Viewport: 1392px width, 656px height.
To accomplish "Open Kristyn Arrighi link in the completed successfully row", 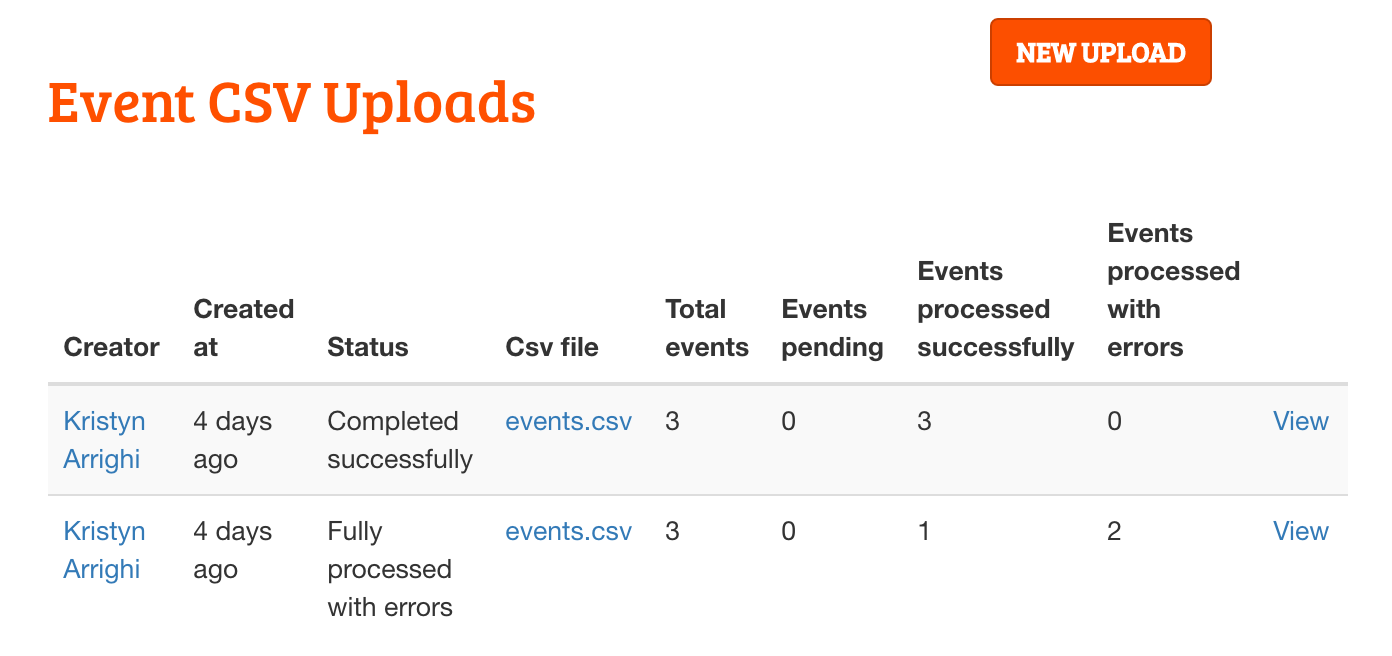I will click(104, 440).
